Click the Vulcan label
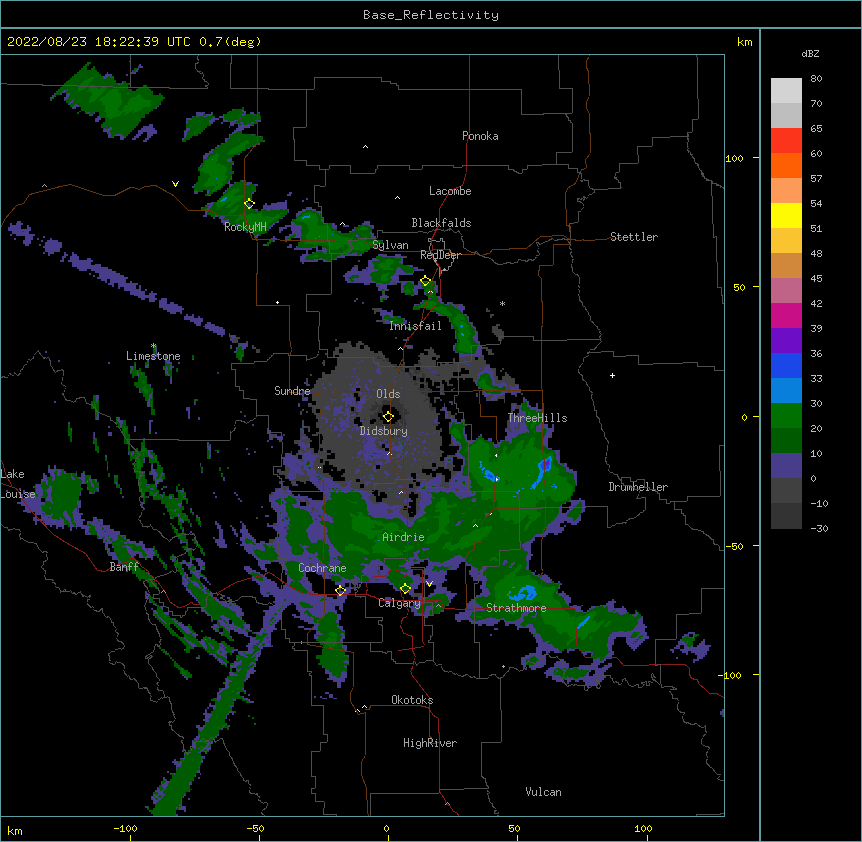Screen dimensions: 862x842 543,792
